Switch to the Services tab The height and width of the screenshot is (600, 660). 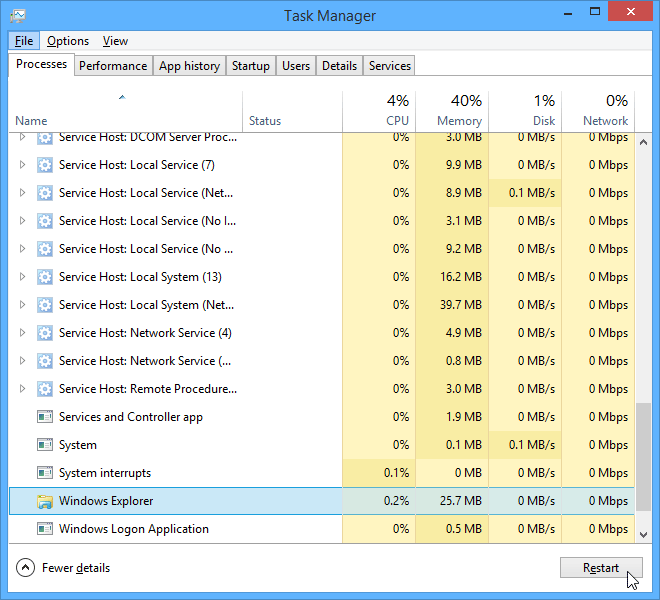coord(389,66)
